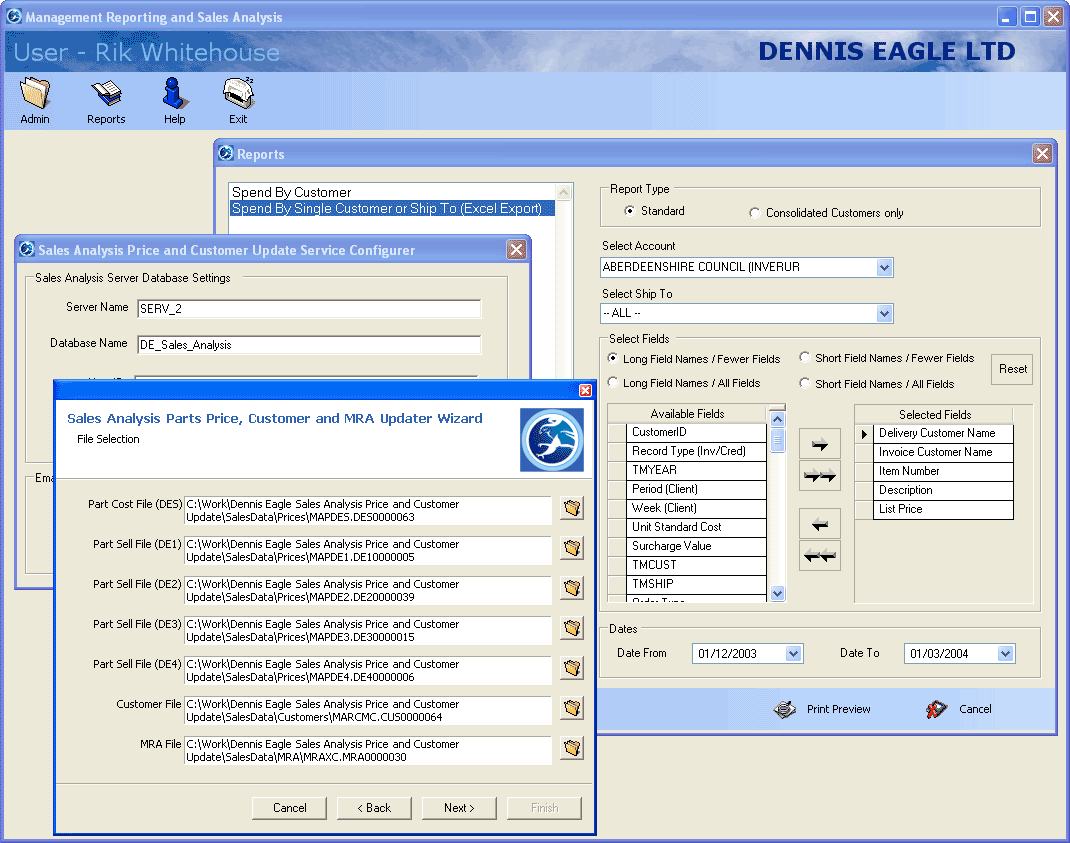Move all fields right with double arrow

(820, 476)
